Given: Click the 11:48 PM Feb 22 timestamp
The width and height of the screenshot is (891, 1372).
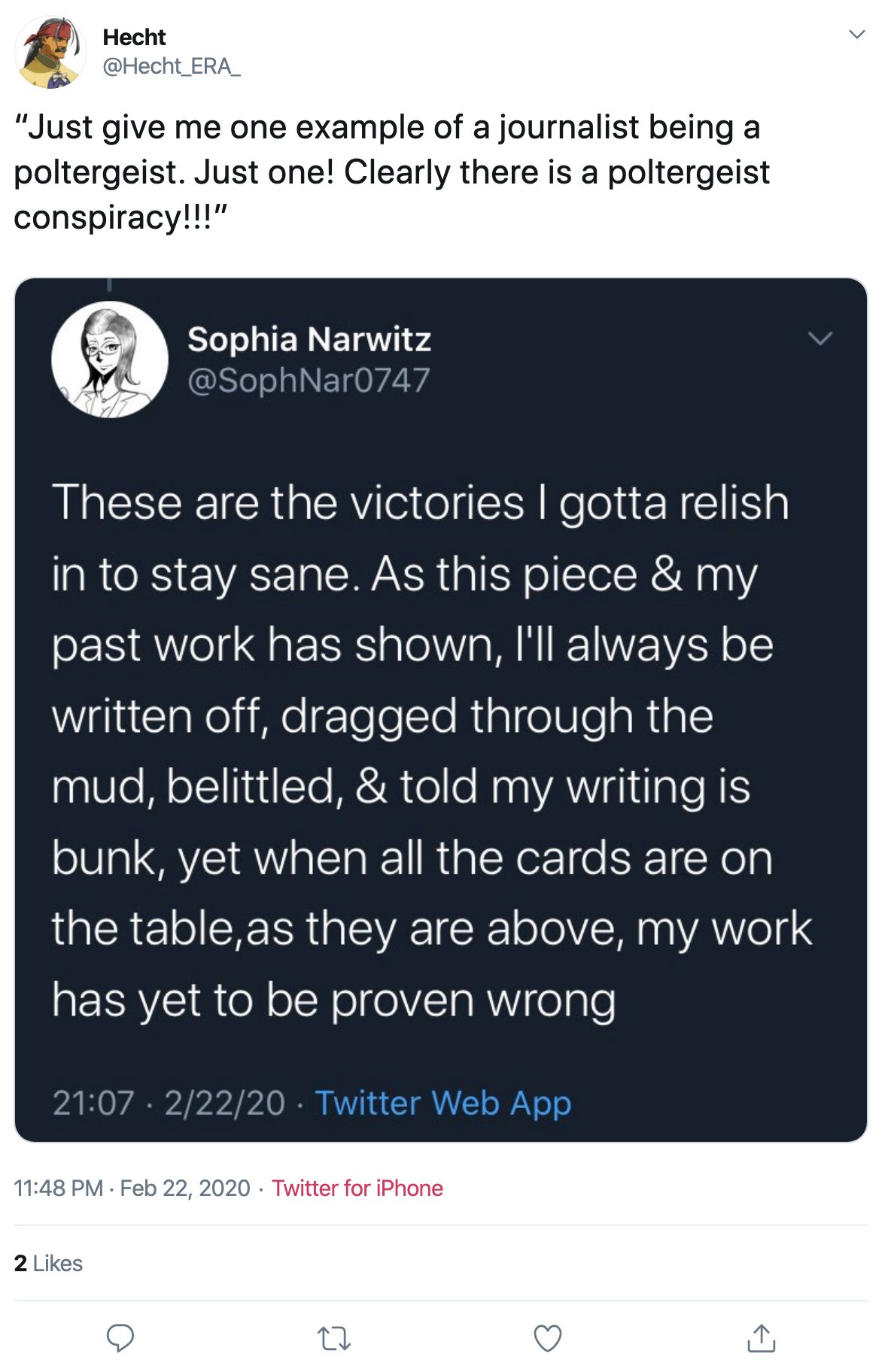Looking at the screenshot, I should pyautogui.click(x=132, y=1188).
